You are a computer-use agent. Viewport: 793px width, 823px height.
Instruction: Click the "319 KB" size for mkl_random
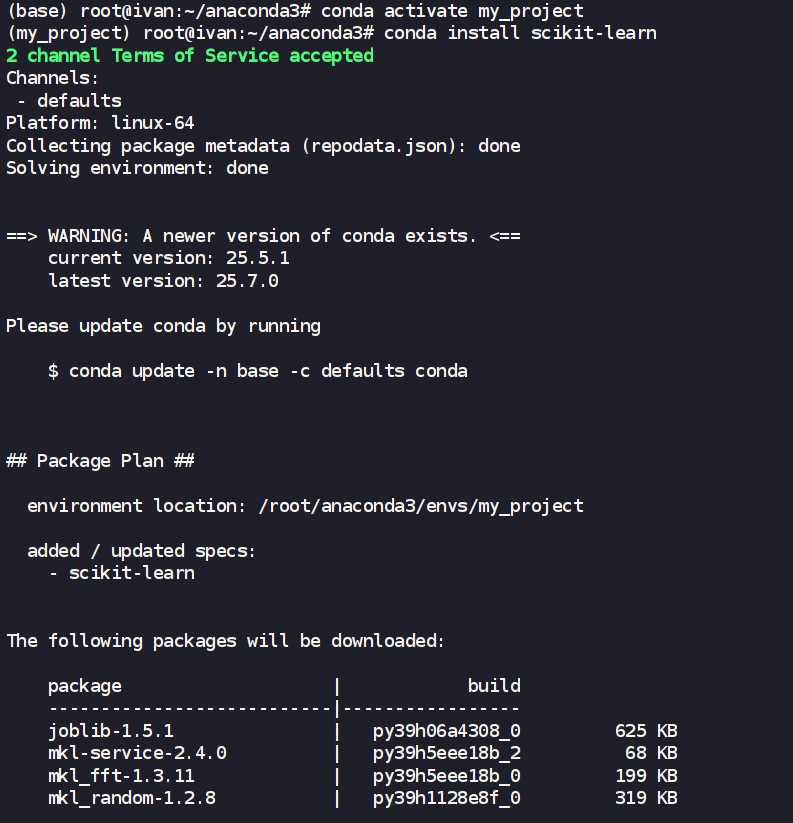point(646,798)
